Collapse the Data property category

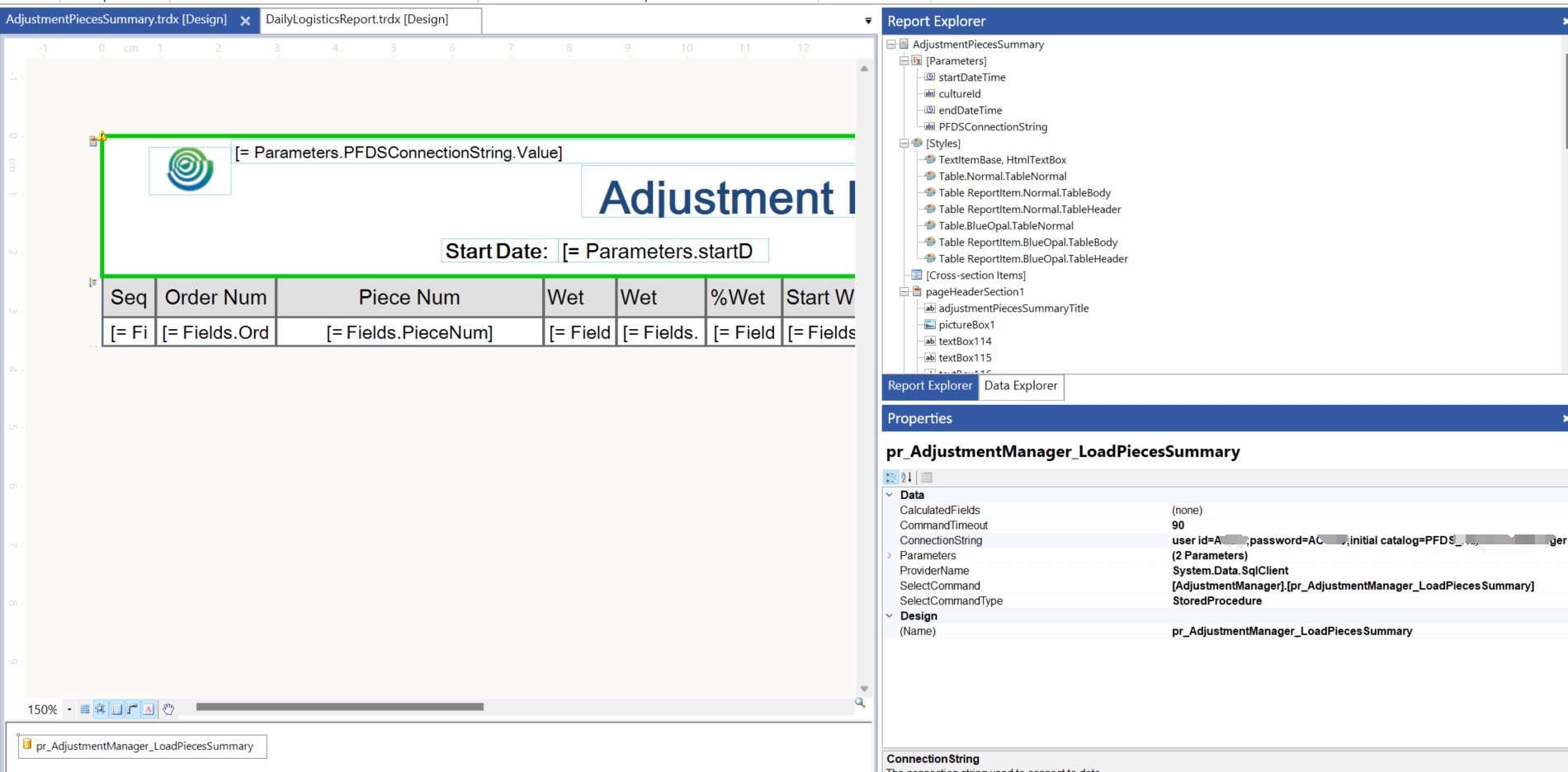click(890, 495)
